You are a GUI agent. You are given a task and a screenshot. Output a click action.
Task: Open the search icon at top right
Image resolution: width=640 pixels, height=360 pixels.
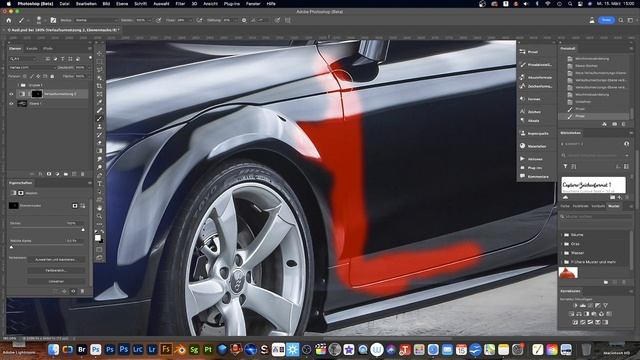621,20
